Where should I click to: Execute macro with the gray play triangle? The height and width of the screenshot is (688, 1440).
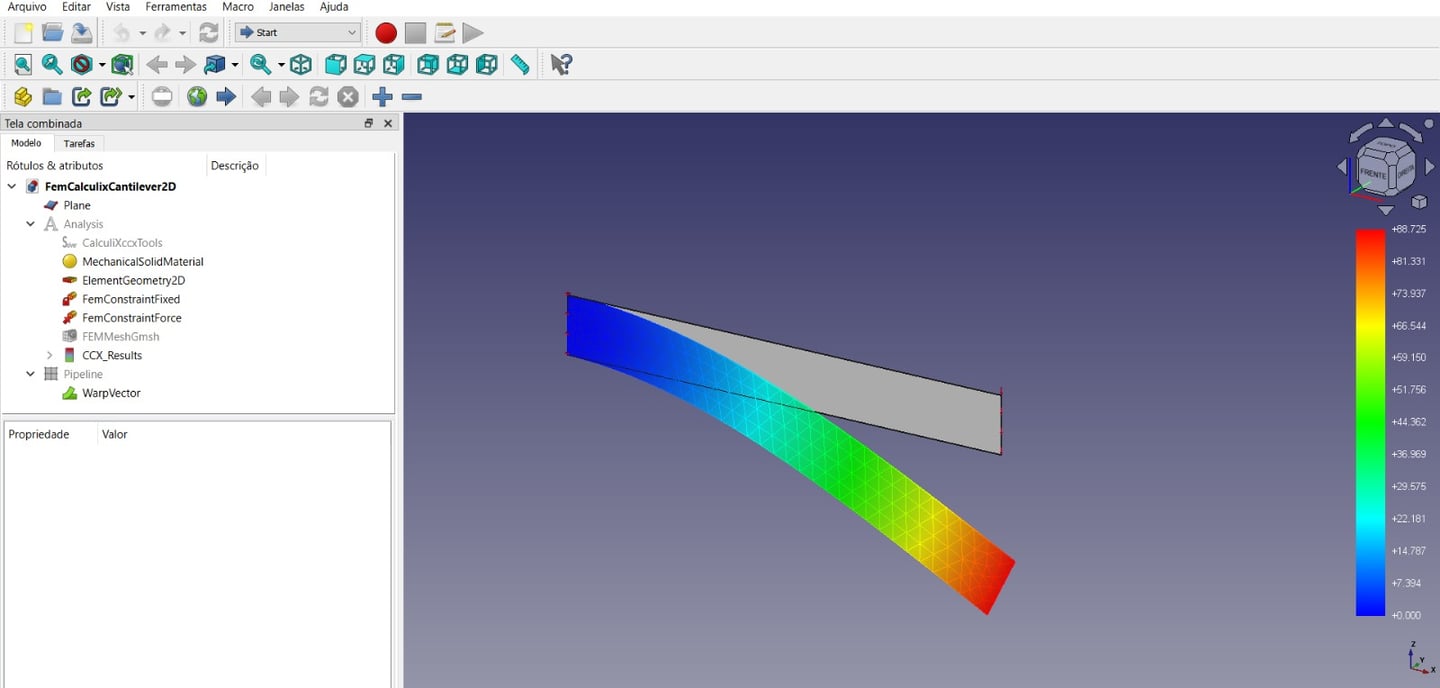click(x=473, y=33)
